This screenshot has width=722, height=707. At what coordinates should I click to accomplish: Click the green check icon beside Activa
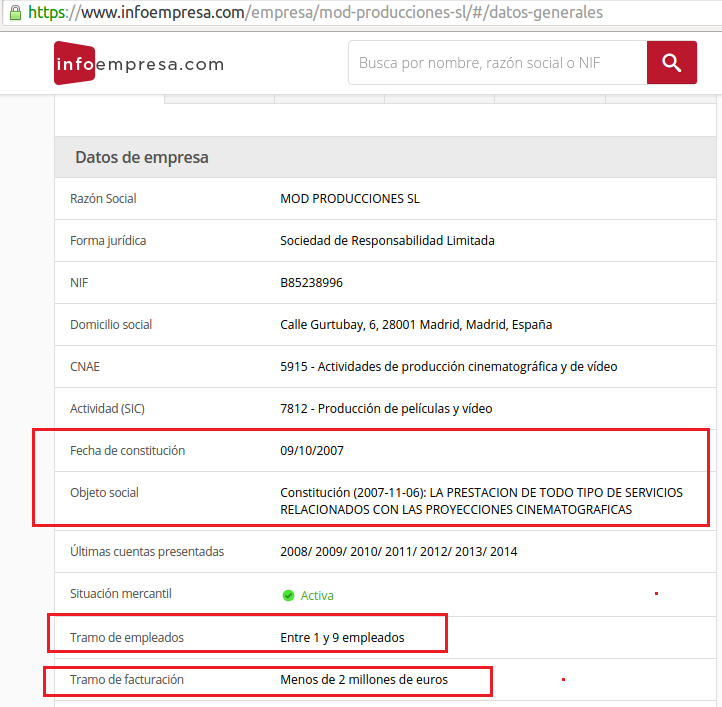288,595
